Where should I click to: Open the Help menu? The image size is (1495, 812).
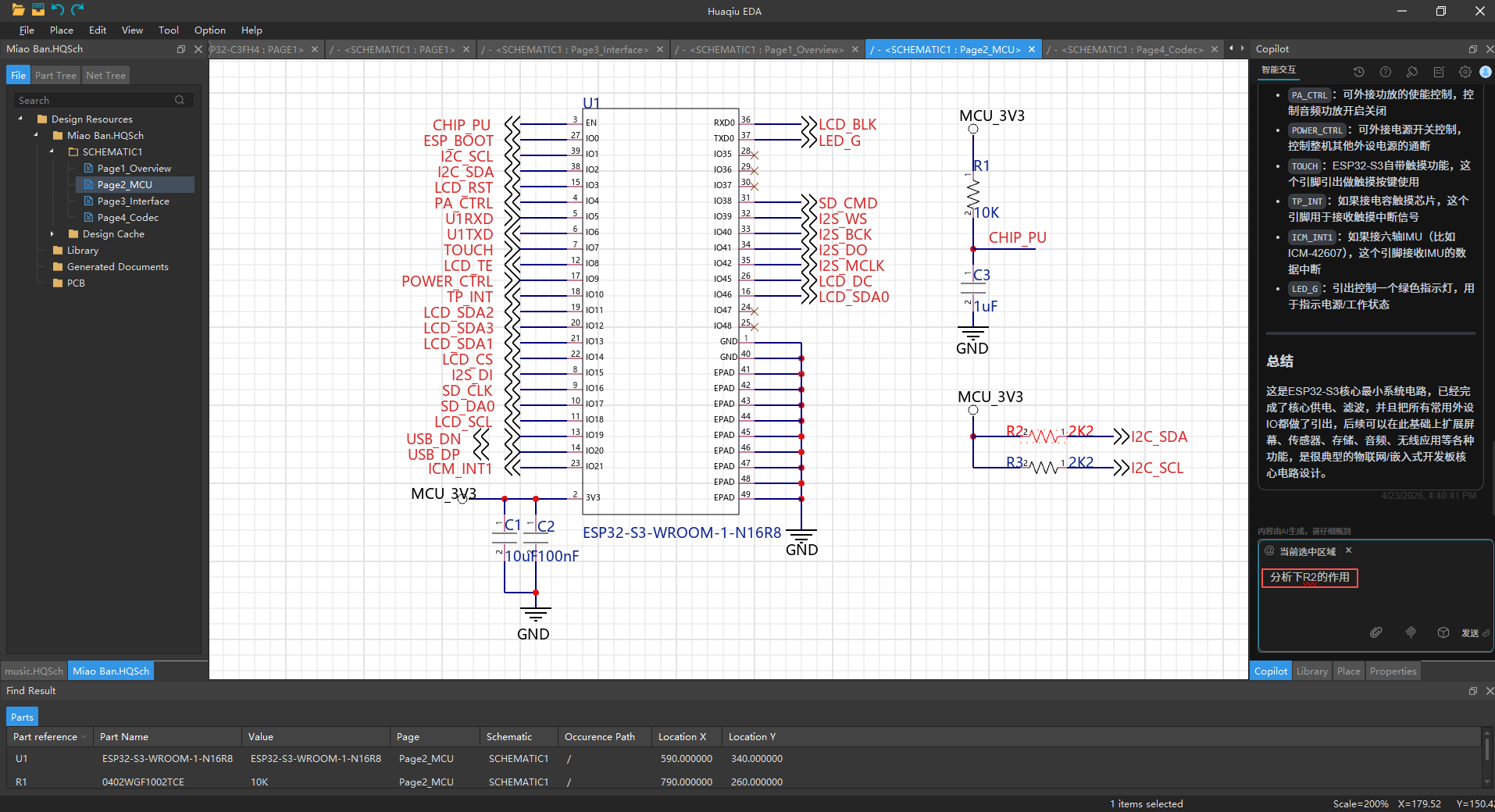(252, 30)
